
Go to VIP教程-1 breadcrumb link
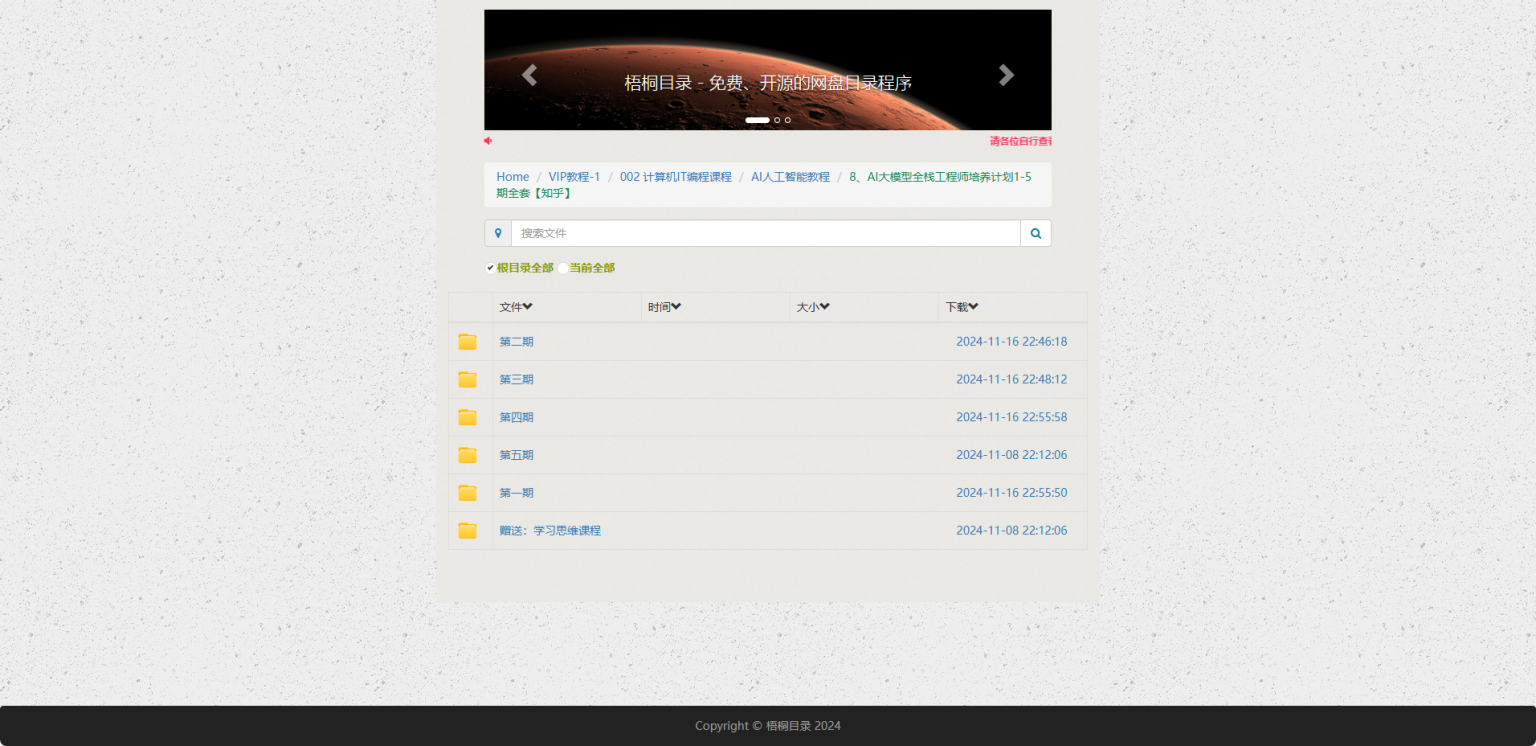[x=574, y=176]
